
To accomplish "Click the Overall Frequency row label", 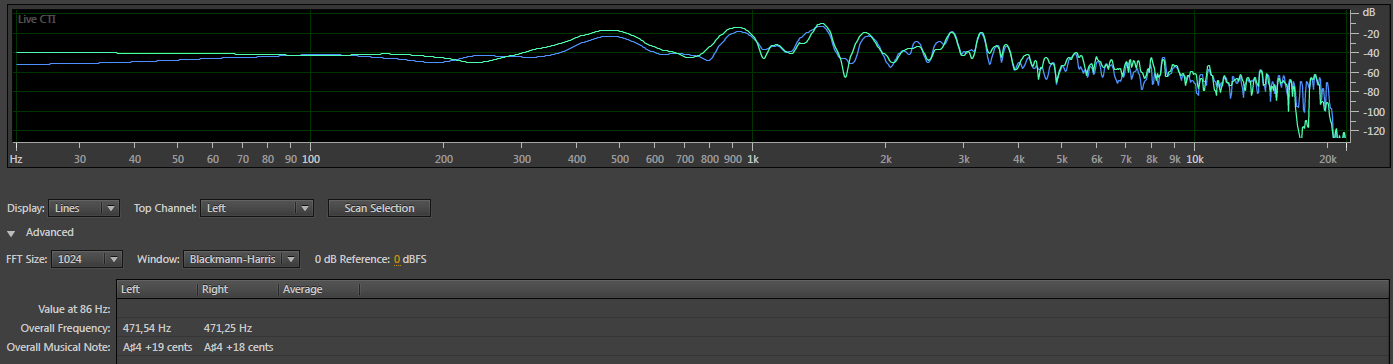I will coord(66,328).
